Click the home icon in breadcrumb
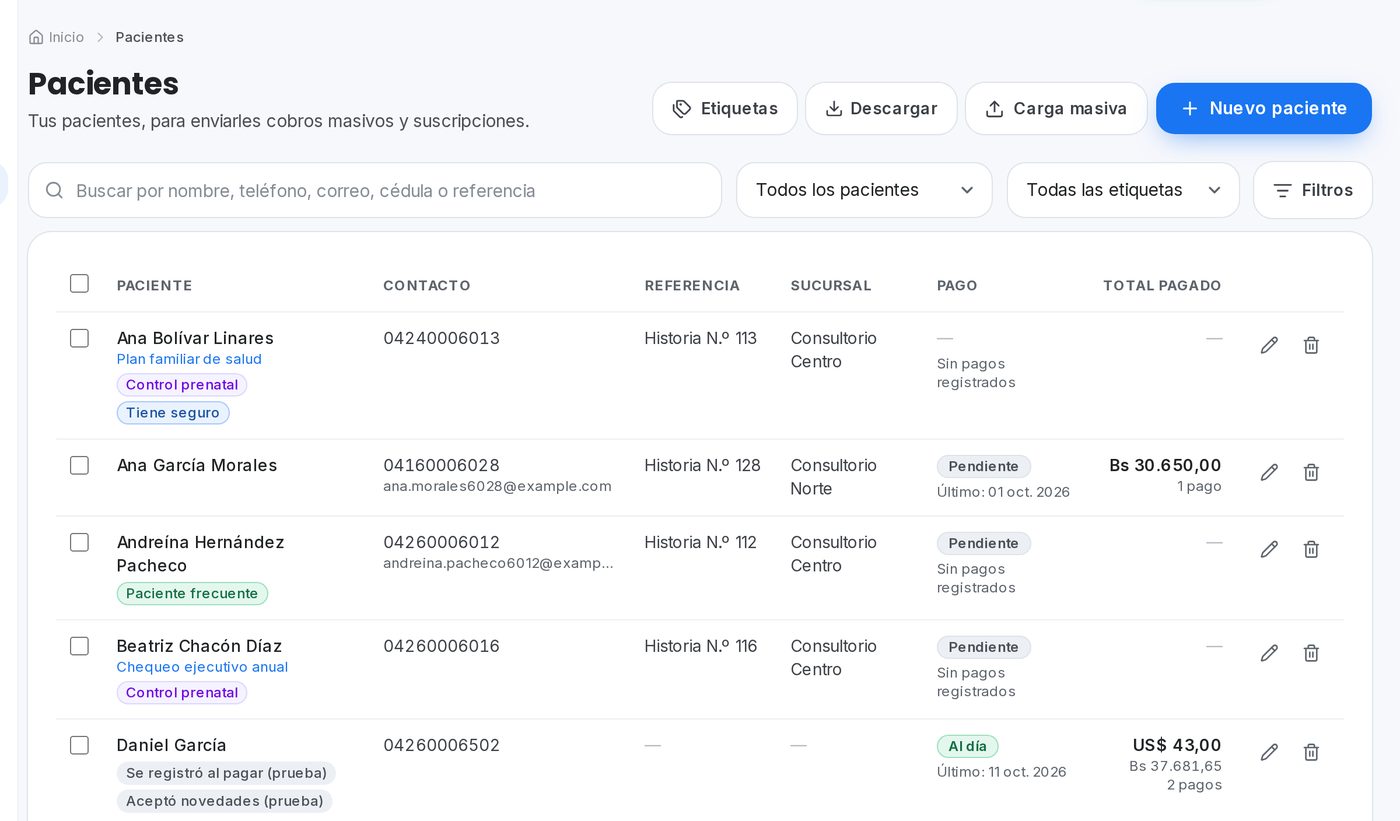1400x821 pixels. tap(36, 37)
